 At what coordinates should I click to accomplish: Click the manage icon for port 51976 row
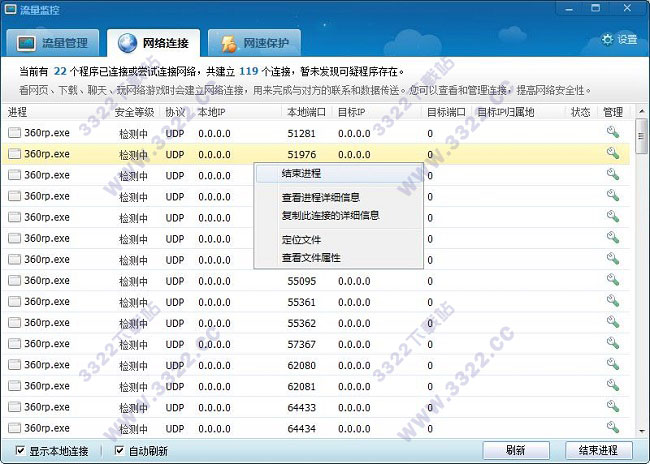tap(613, 153)
